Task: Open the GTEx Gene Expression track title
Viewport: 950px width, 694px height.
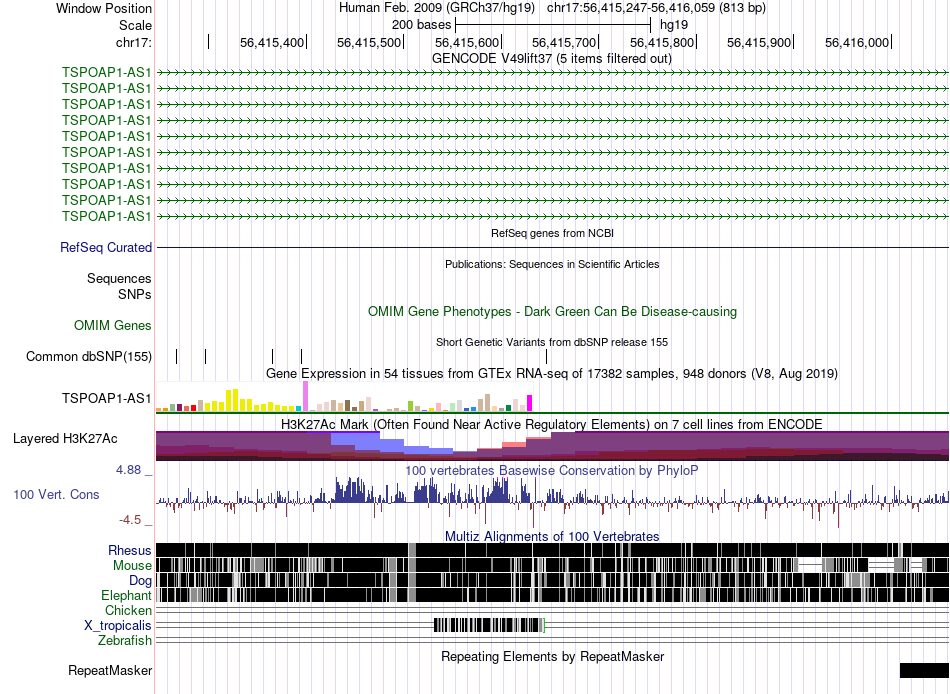Action: (x=552, y=373)
